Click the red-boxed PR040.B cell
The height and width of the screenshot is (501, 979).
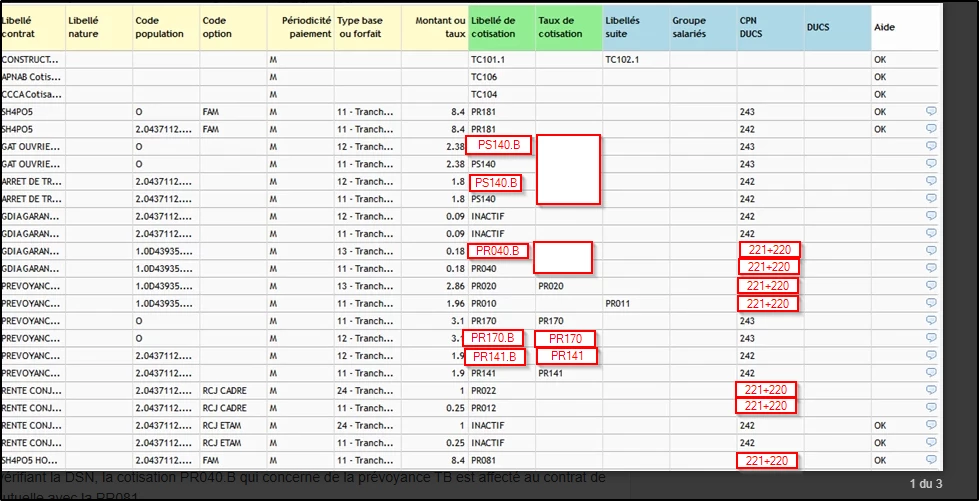(x=498, y=251)
